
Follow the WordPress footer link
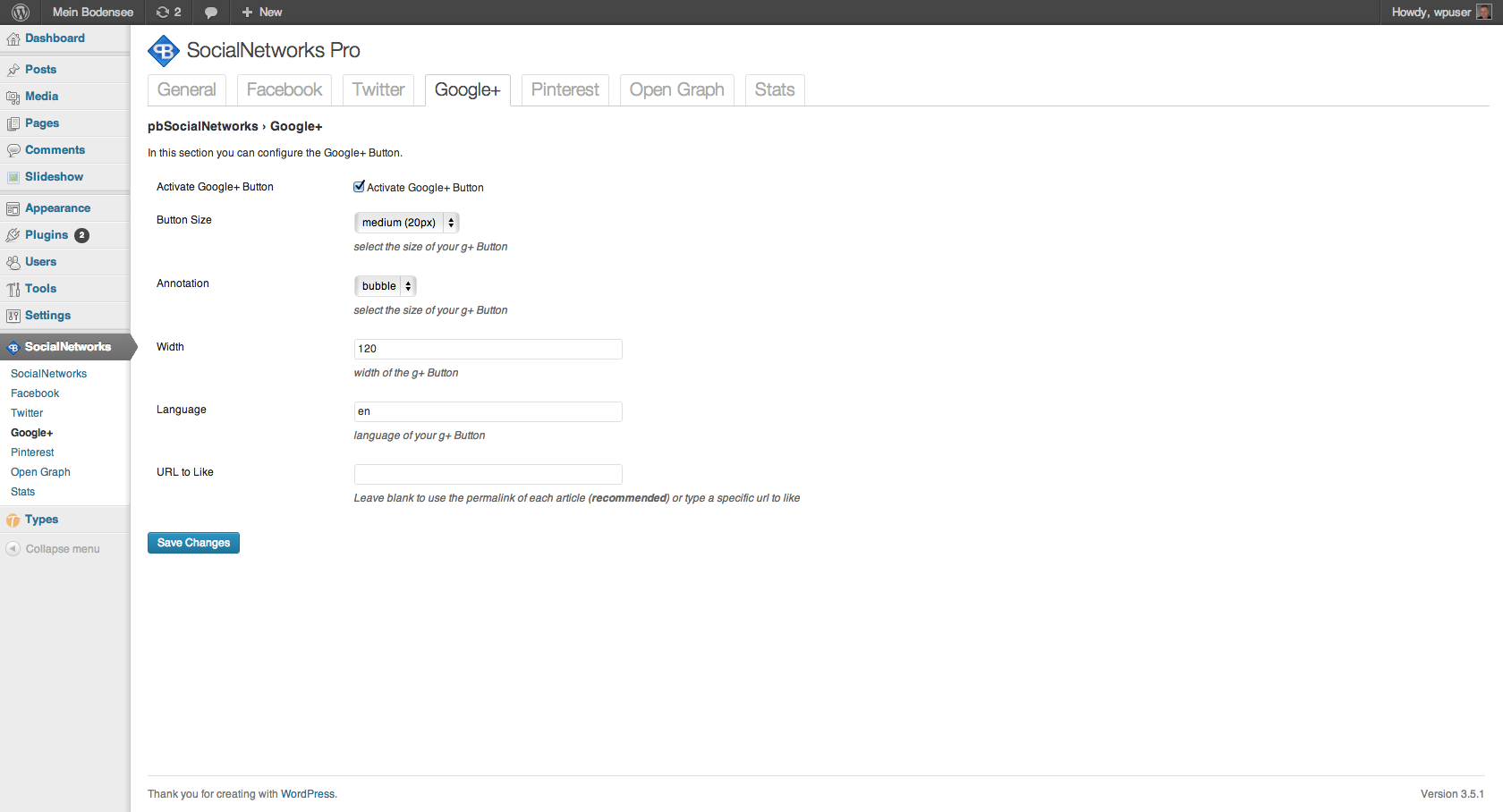pos(308,794)
